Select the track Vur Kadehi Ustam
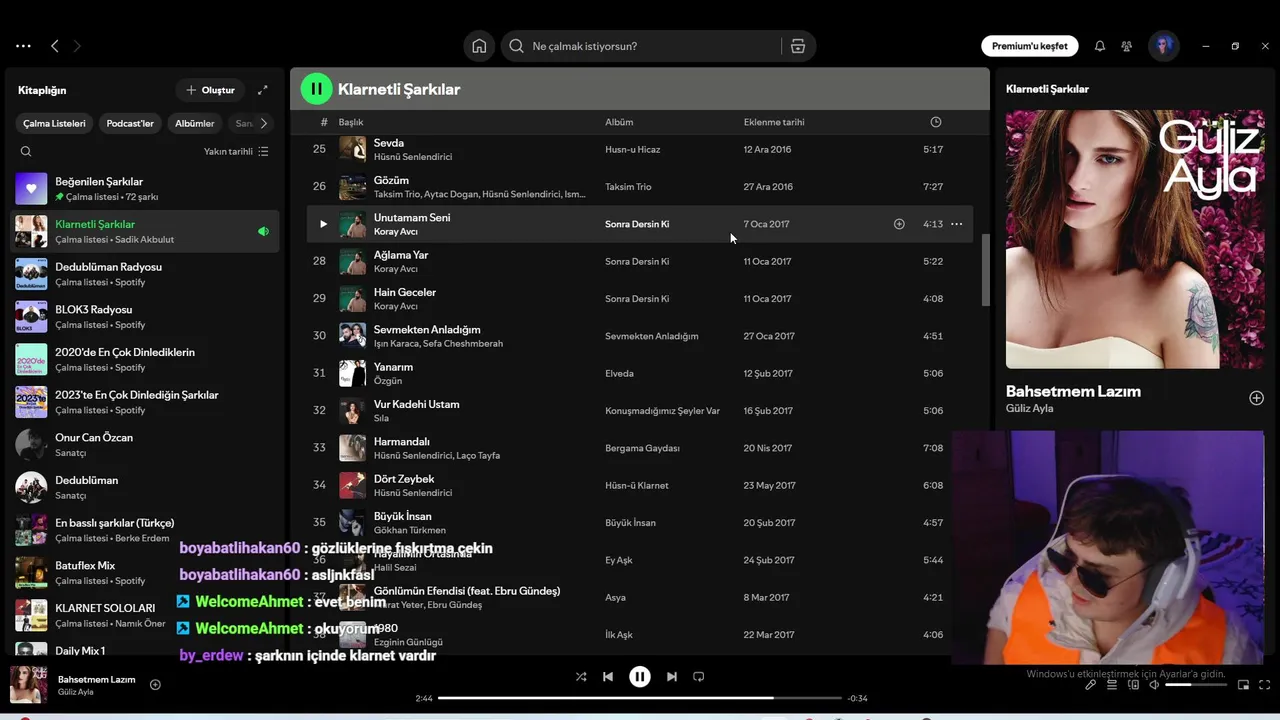1280x720 pixels. pos(640,410)
